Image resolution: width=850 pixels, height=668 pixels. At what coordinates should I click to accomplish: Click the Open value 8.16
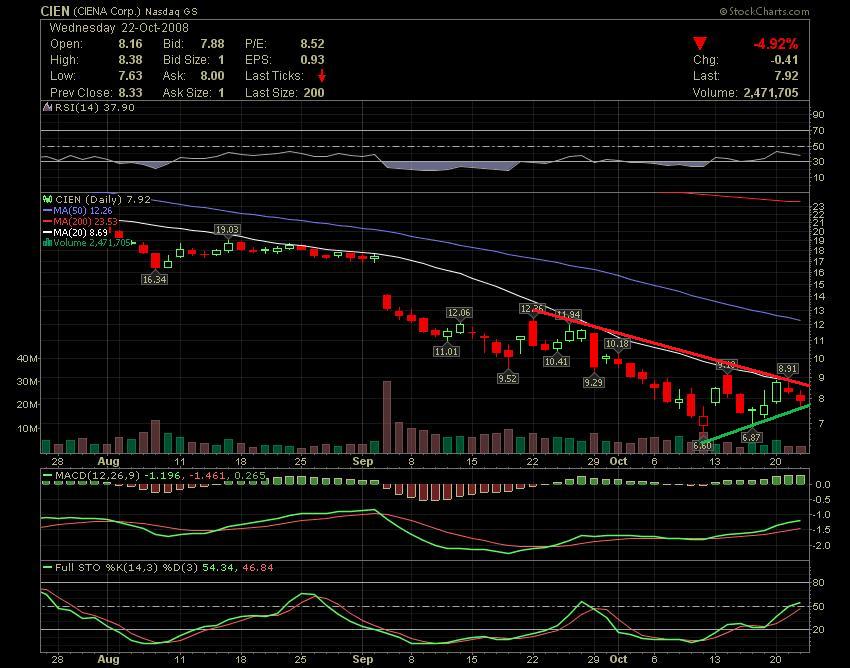pos(130,44)
